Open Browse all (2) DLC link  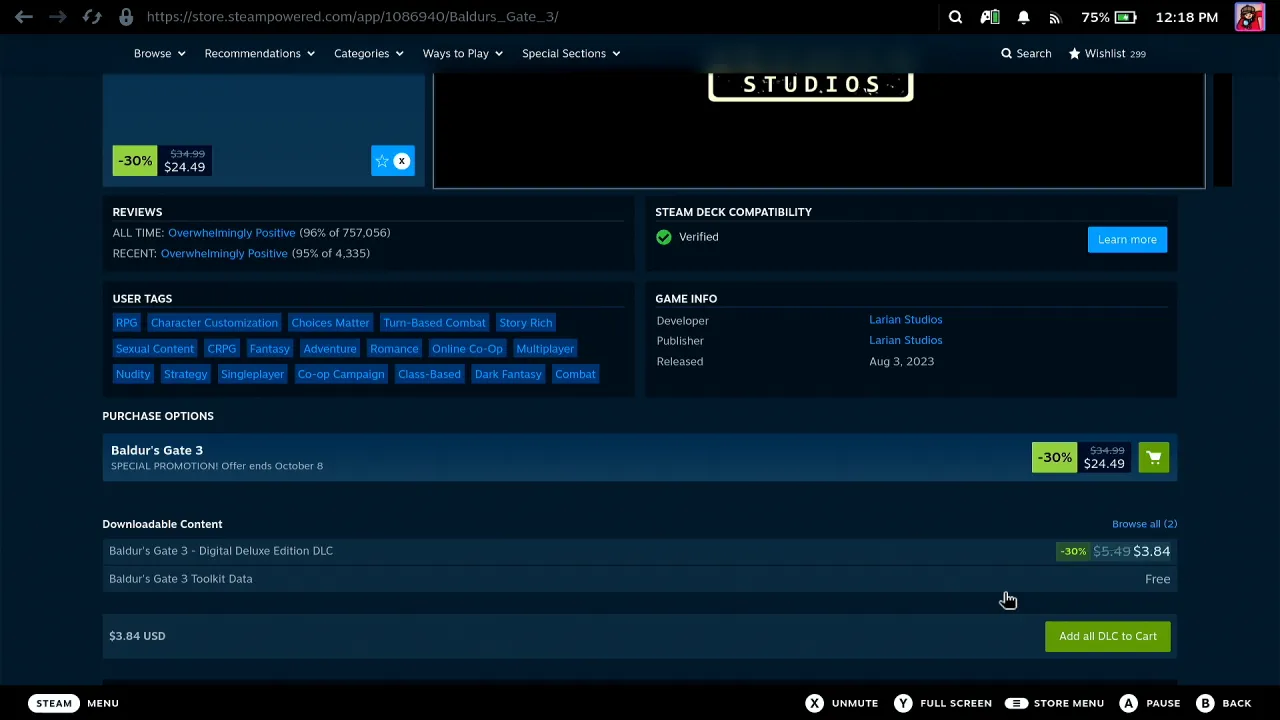[1144, 524]
